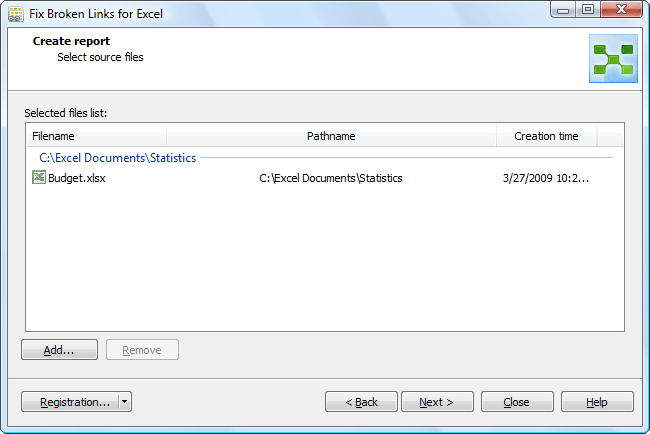Maximize the Fix Broken Links window
Viewport: 650px width, 434px height.
click(x=587, y=10)
